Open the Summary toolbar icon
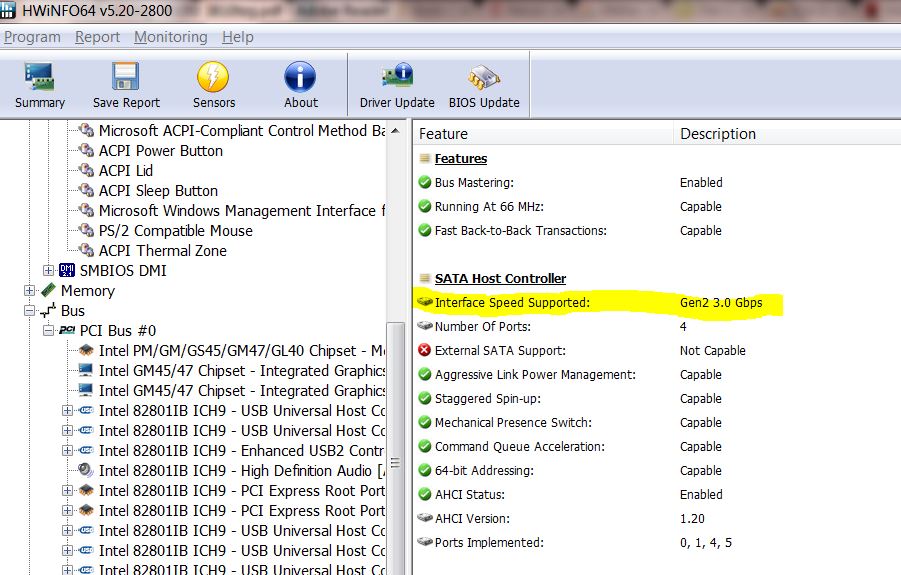This screenshot has height=575, width=901. pyautogui.click(x=39, y=77)
